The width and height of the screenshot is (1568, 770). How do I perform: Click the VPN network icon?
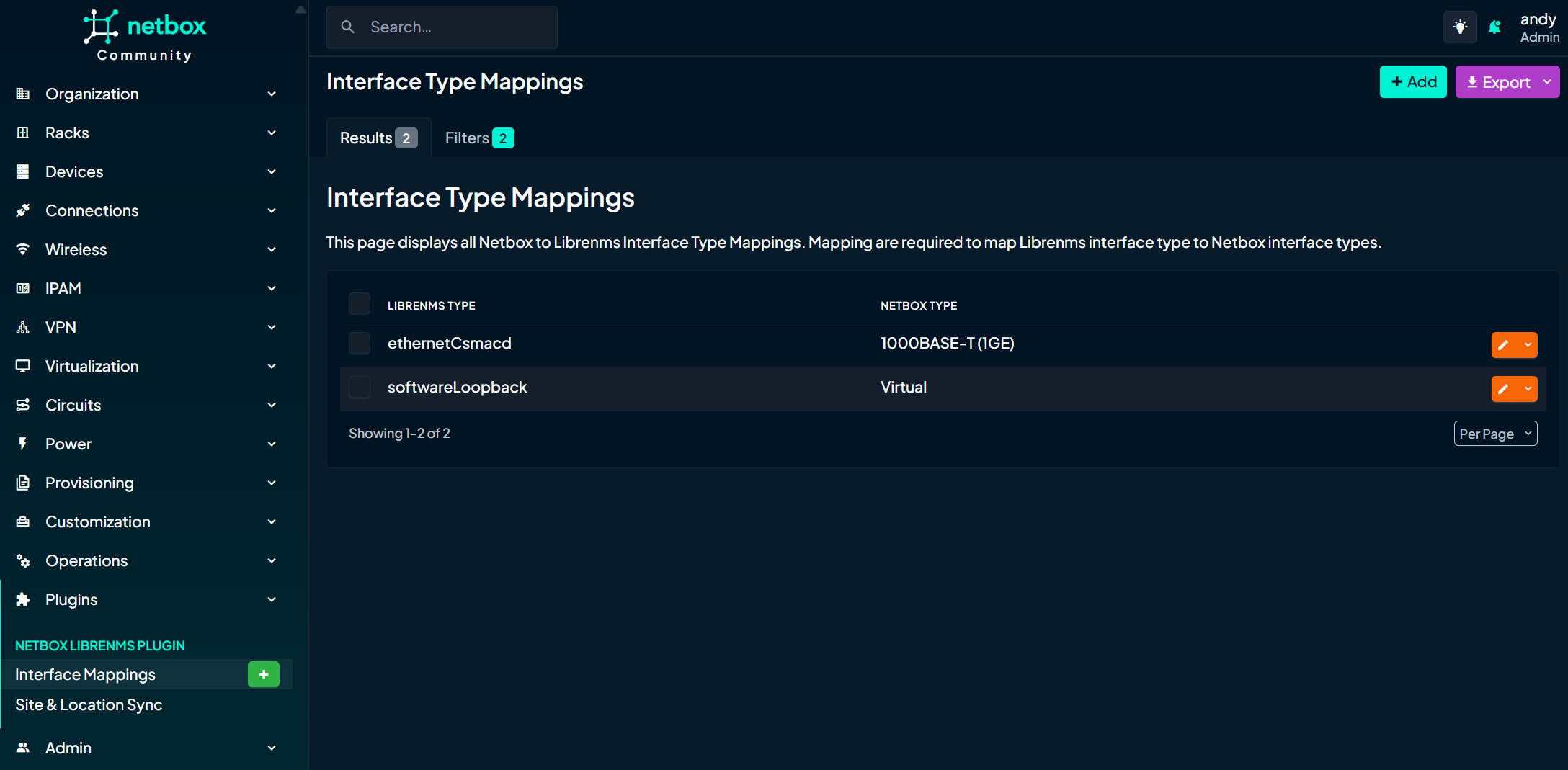tap(23, 327)
